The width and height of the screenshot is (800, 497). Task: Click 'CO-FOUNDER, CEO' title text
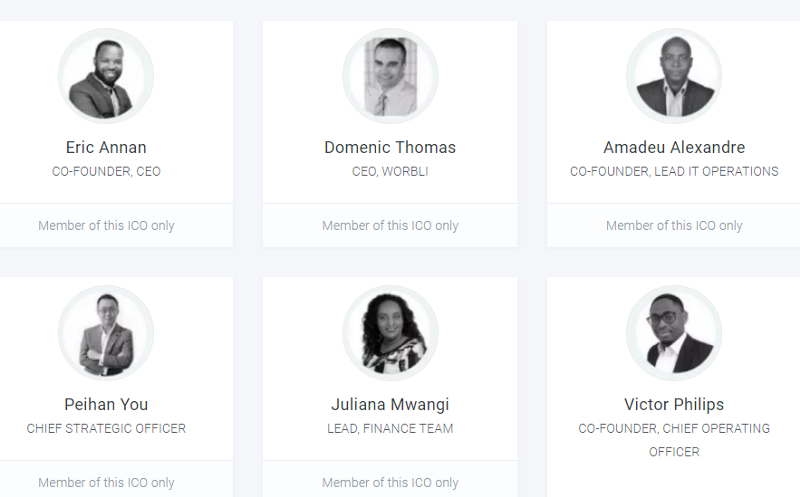point(106,171)
